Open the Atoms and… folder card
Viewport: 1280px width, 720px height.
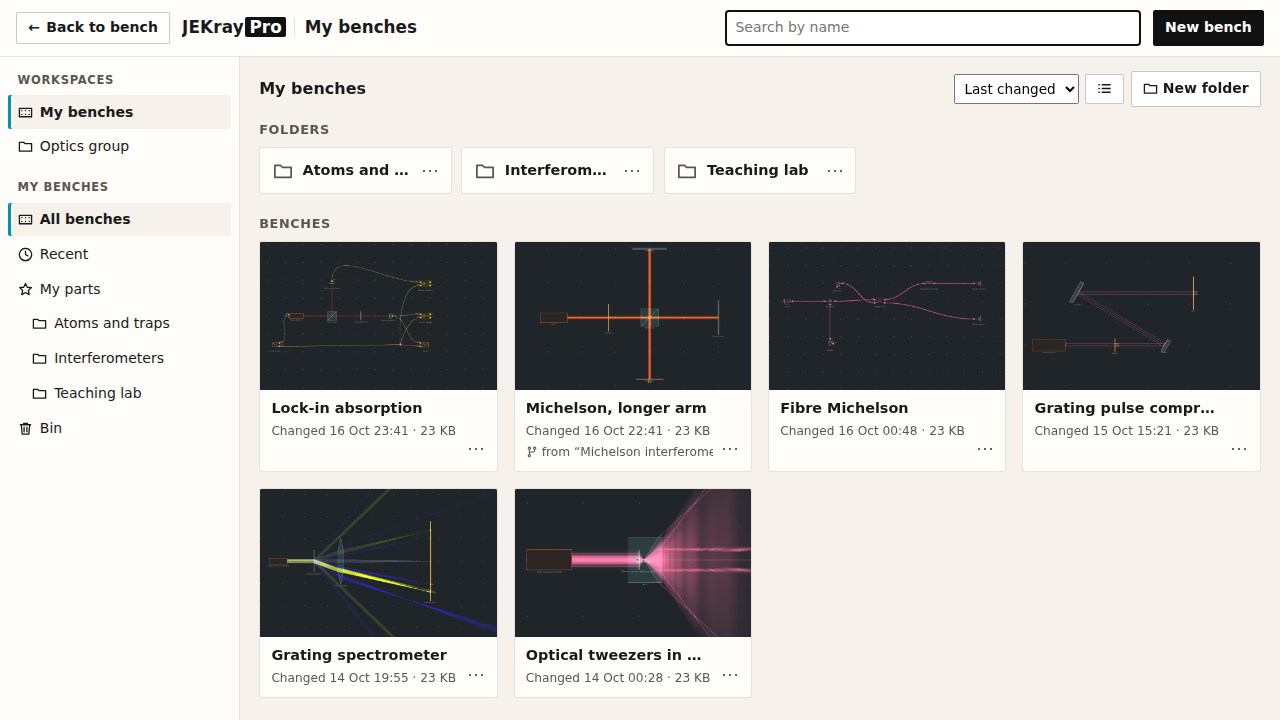pyautogui.click(x=341, y=171)
